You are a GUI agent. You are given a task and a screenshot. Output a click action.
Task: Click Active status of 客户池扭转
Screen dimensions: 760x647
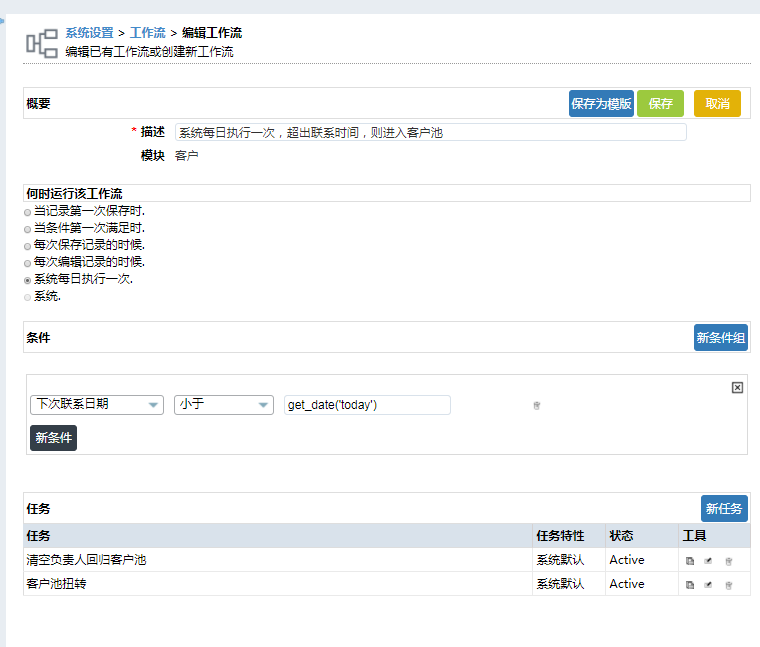(627, 584)
